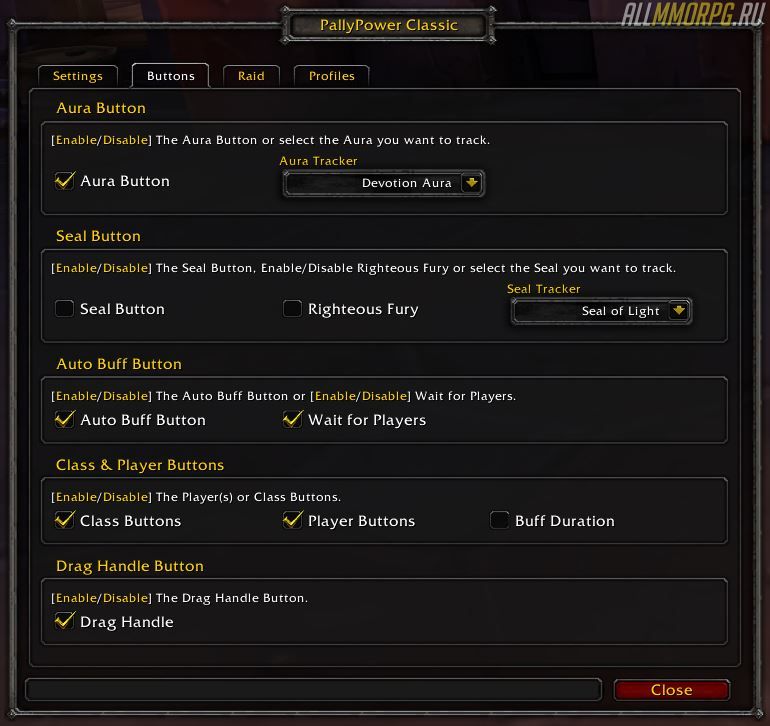The image size is (770, 726).
Task: Open the Profiles tab
Action: coord(331,76)
